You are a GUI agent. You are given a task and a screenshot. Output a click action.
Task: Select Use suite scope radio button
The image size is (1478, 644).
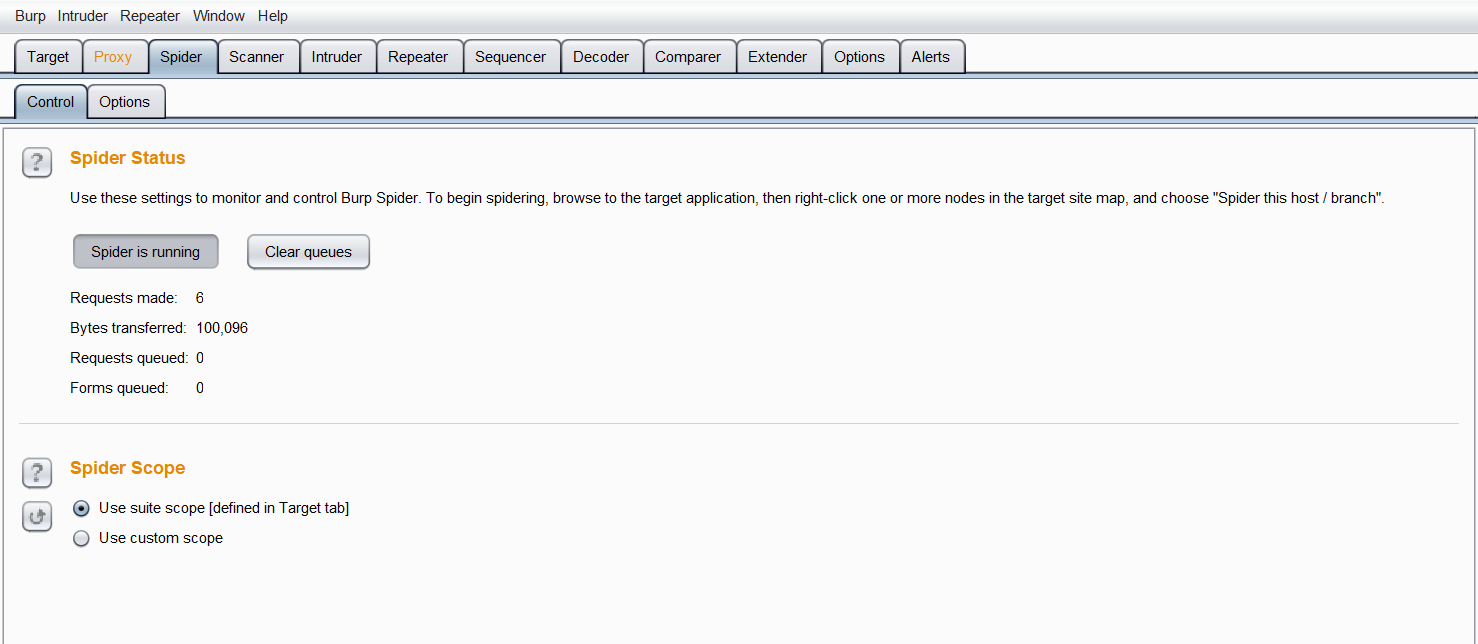tap(81, 508)
